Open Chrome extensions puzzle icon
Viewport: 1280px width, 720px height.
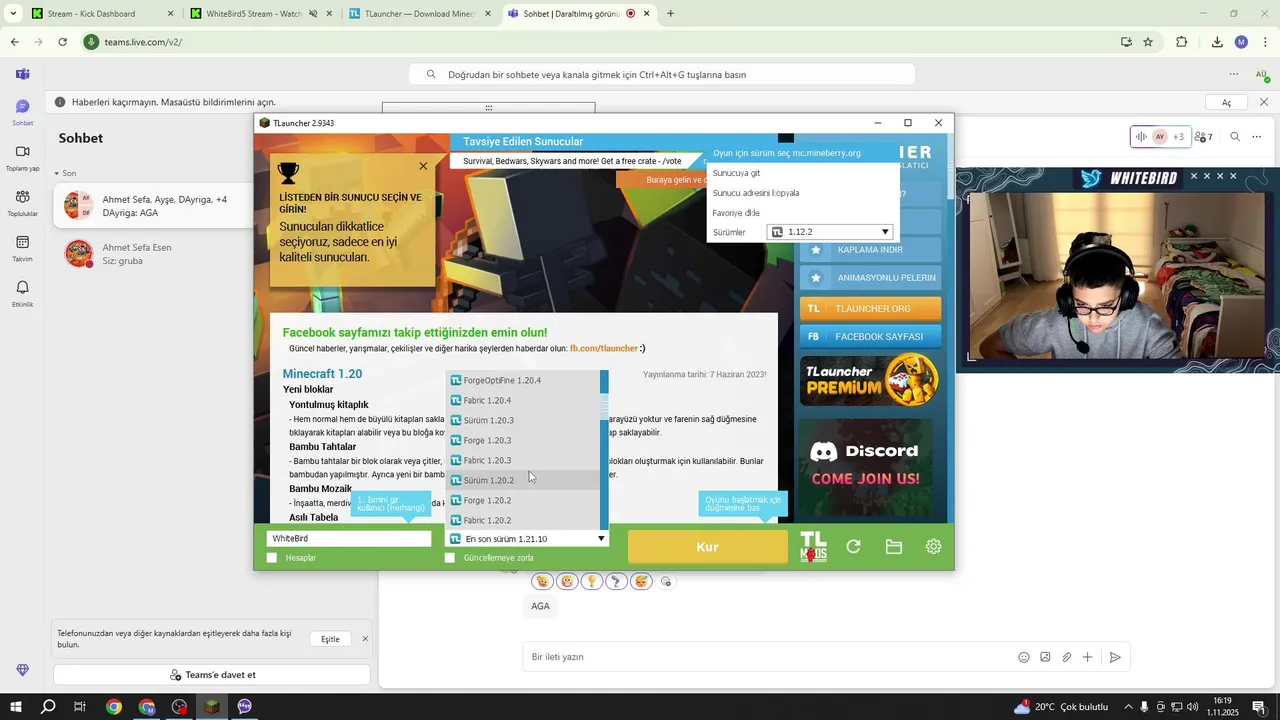(x=1182, y=42)
